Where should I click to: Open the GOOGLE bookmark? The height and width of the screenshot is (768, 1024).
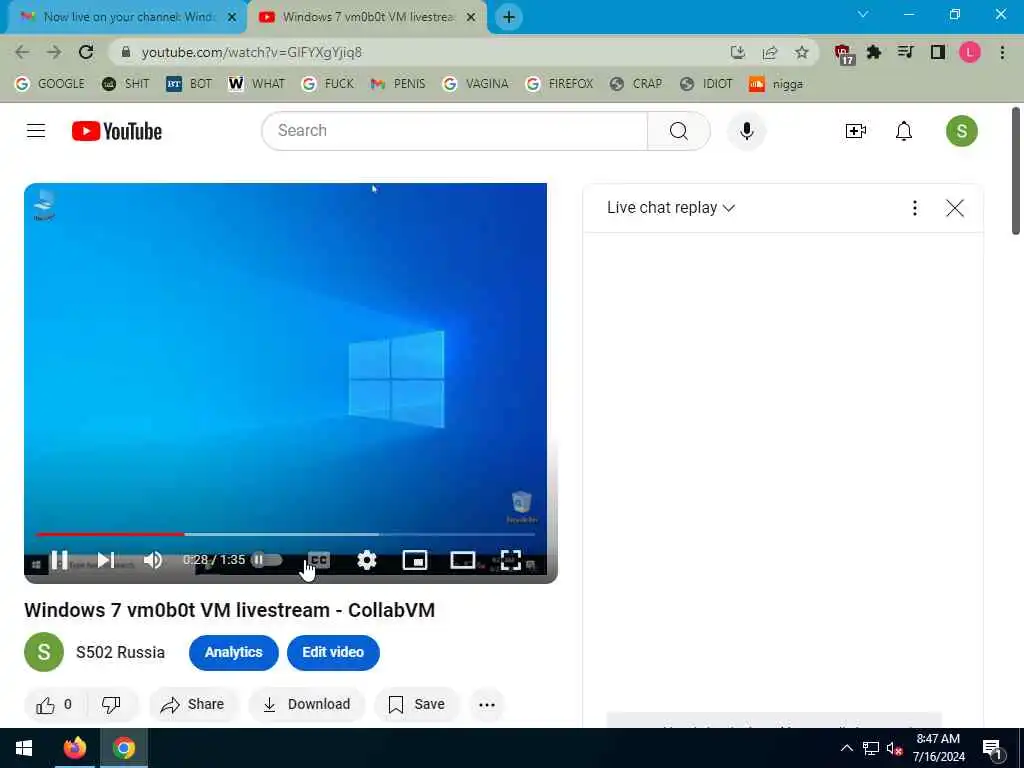pyautogui.click(x=50, y=84)
